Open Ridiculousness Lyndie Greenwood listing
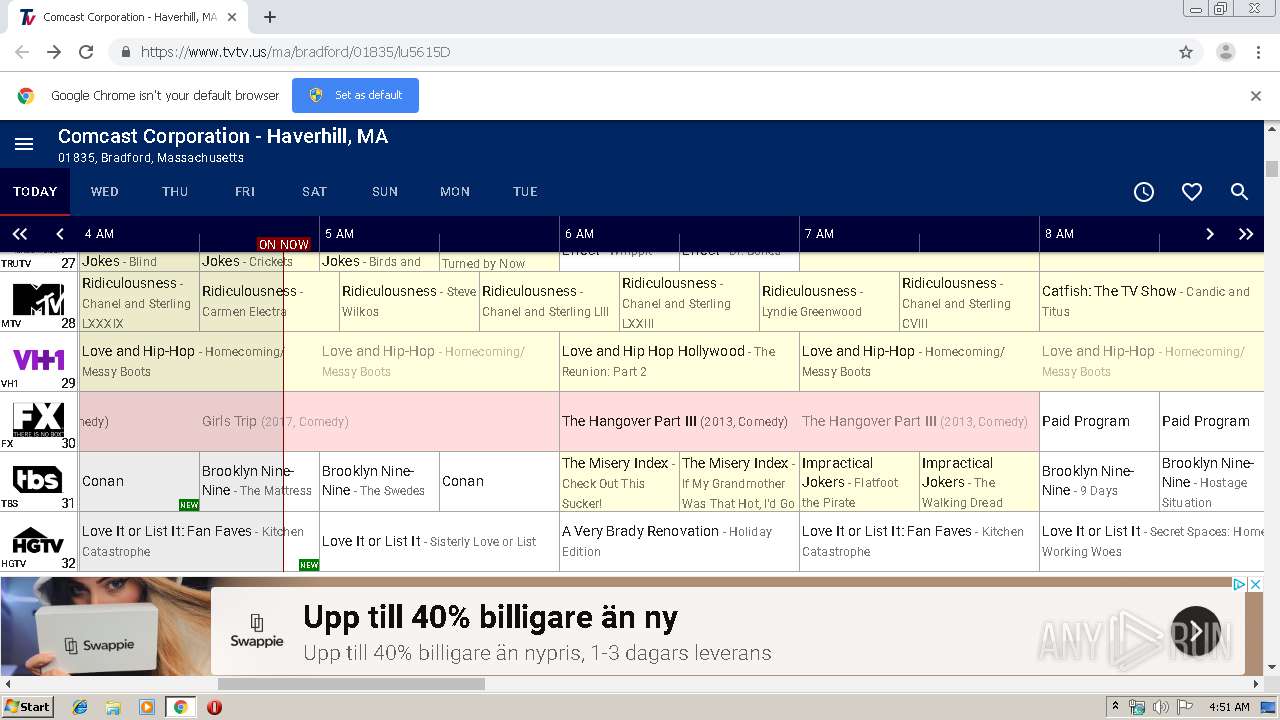 click(829, 301)
